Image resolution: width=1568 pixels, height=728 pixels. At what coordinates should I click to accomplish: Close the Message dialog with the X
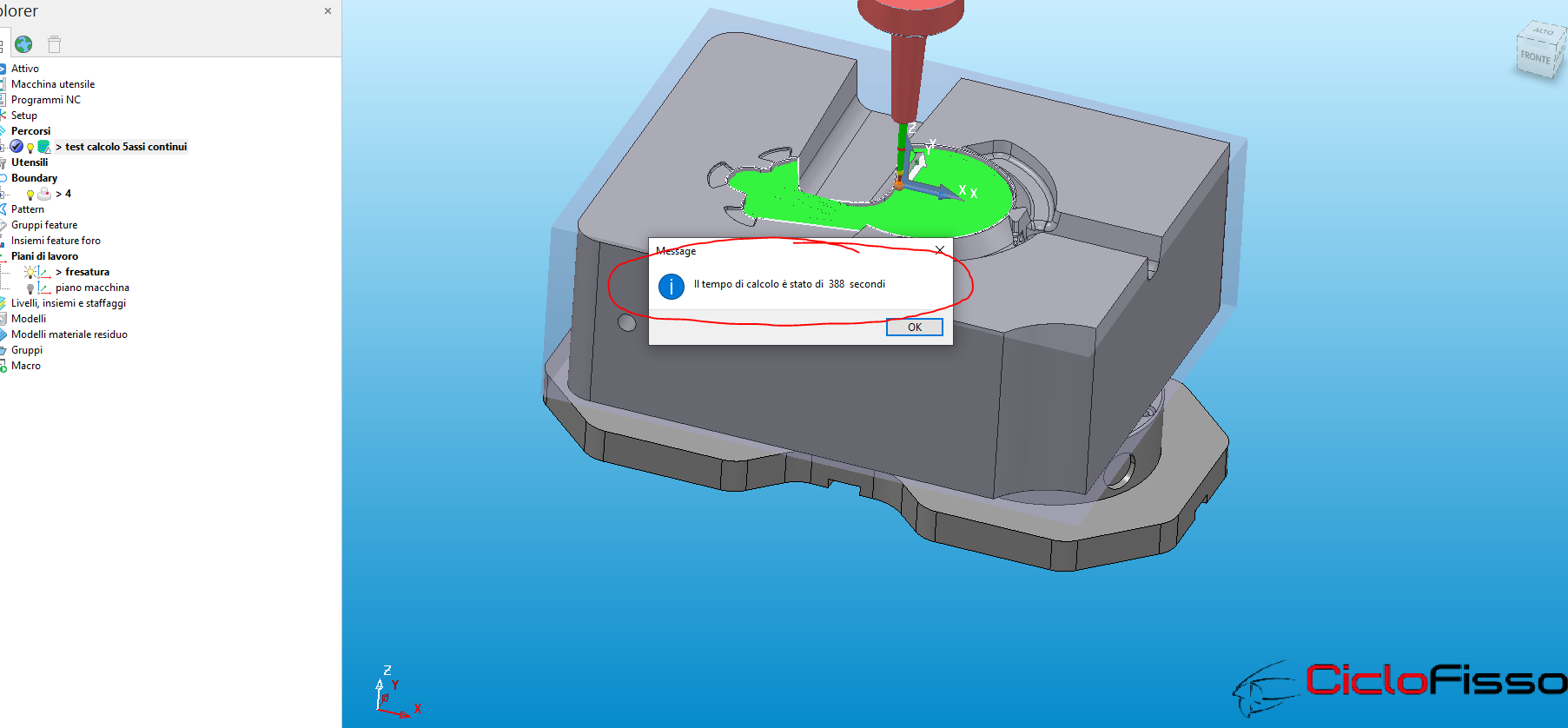[x=939, y=250]
